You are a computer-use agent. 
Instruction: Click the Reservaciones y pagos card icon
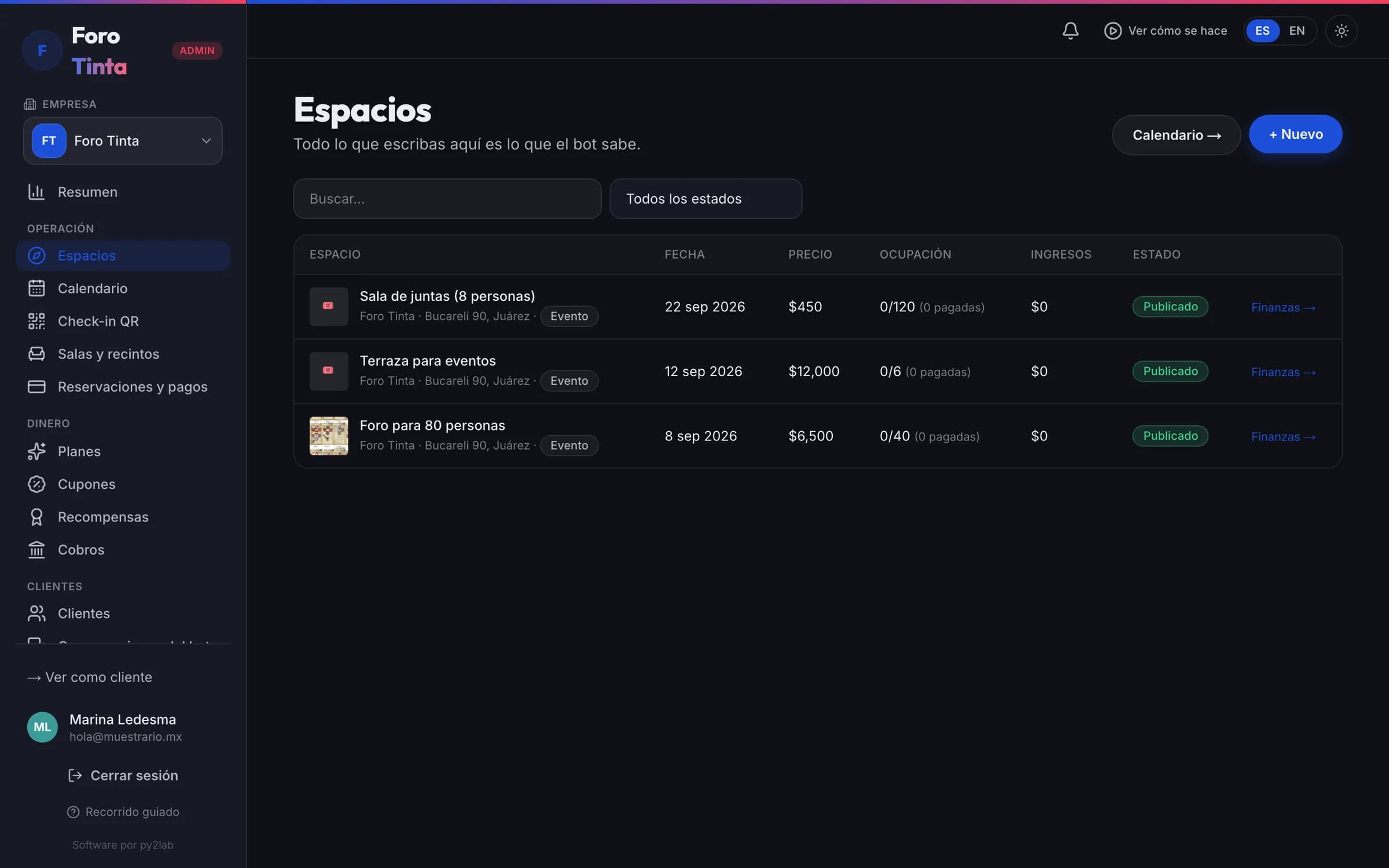tap(36, 387)
